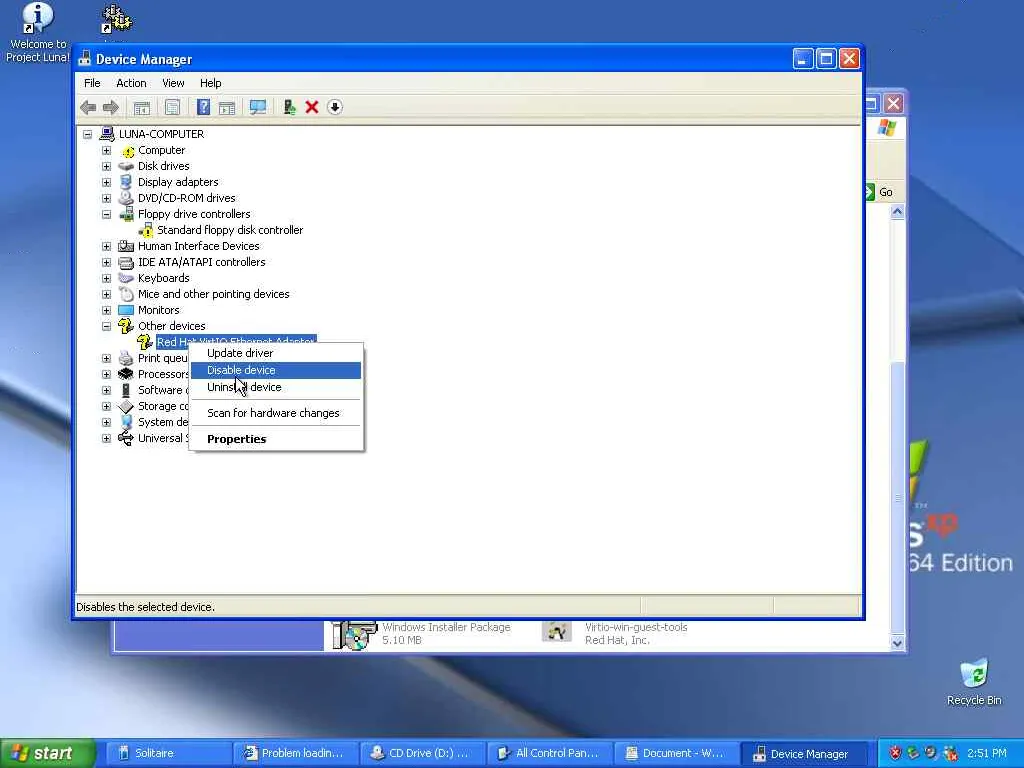Image resolution: width=1024 pixels, height=768 pixels.
Task: Select the Windows Installer Package file behind
Action: [421, 633]
